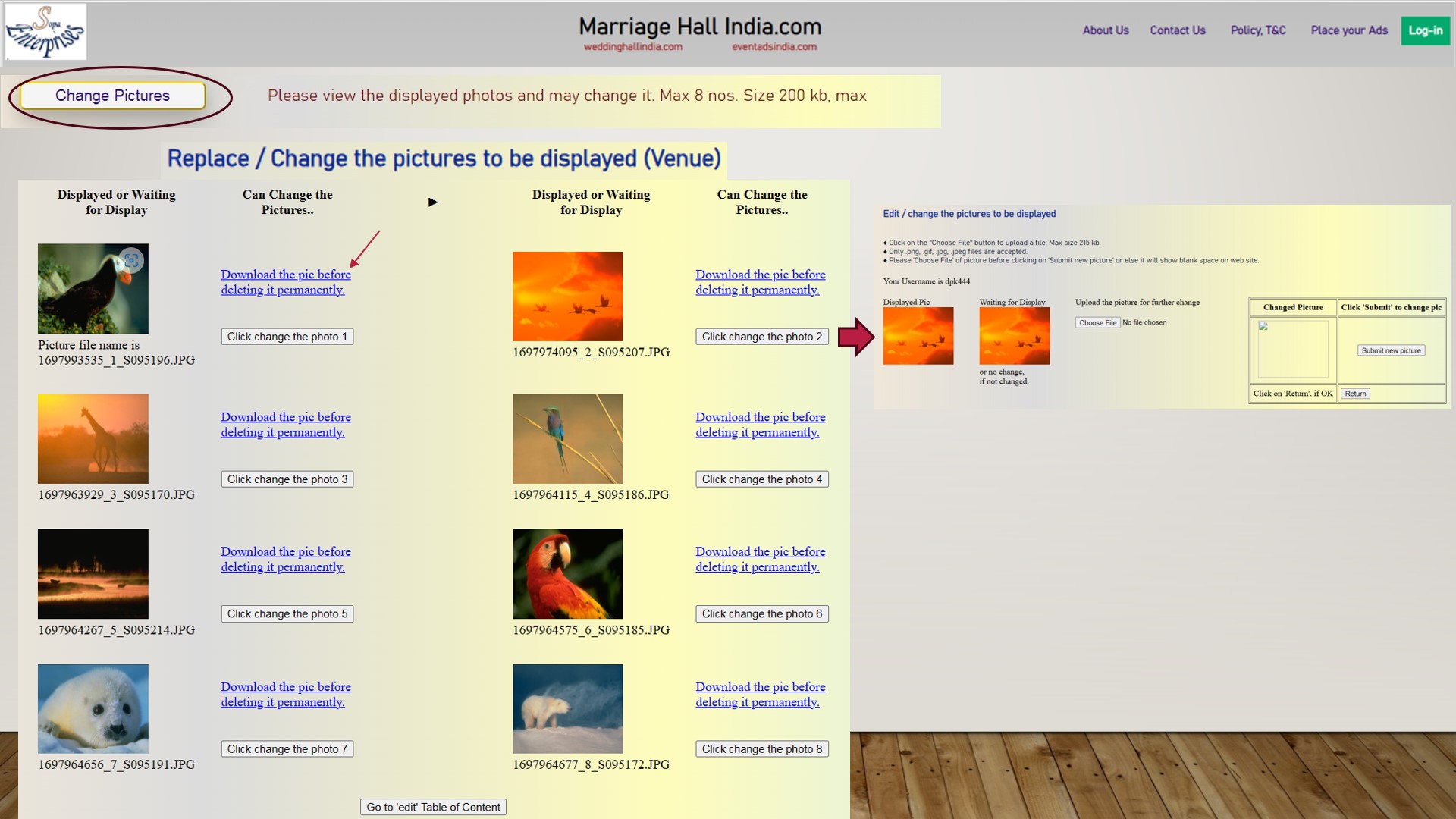Click filename 1697974095_2_S095207.JPG
Image resolution: width=1456 pixels, height=819 pixels.
(591, 353)
